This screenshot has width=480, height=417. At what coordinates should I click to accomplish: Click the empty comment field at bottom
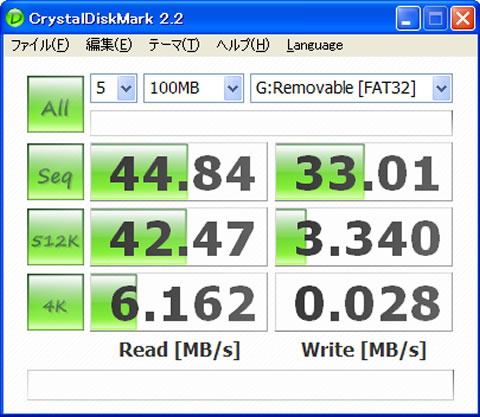(240, 385)
